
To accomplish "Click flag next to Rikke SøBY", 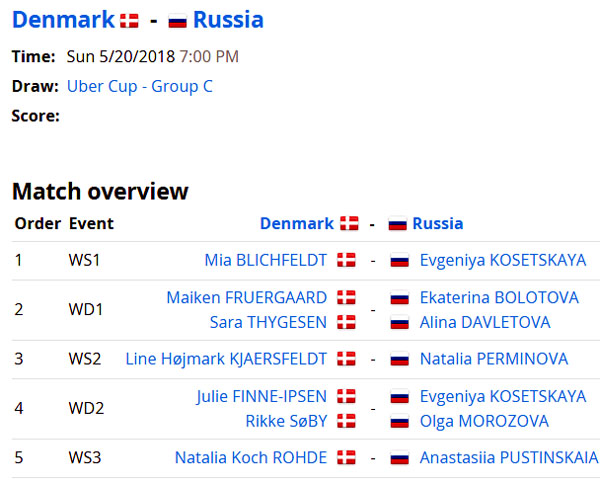I will coord(346,421).
